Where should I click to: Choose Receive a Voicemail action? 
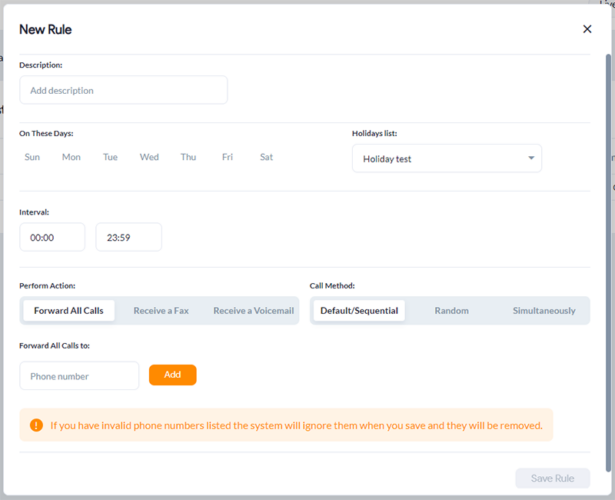(253, 311)
